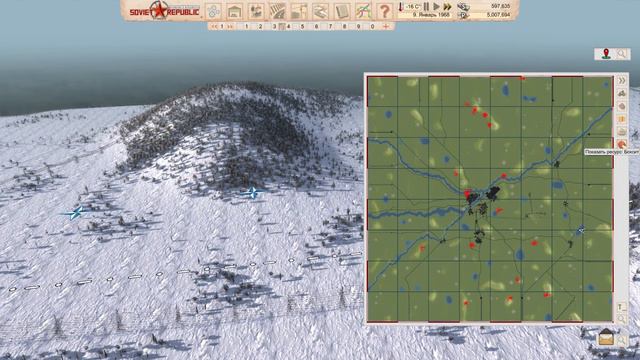Screen dimensions: 640x360
Task: Set game speed to normal play
Action: tap(436, 6)
